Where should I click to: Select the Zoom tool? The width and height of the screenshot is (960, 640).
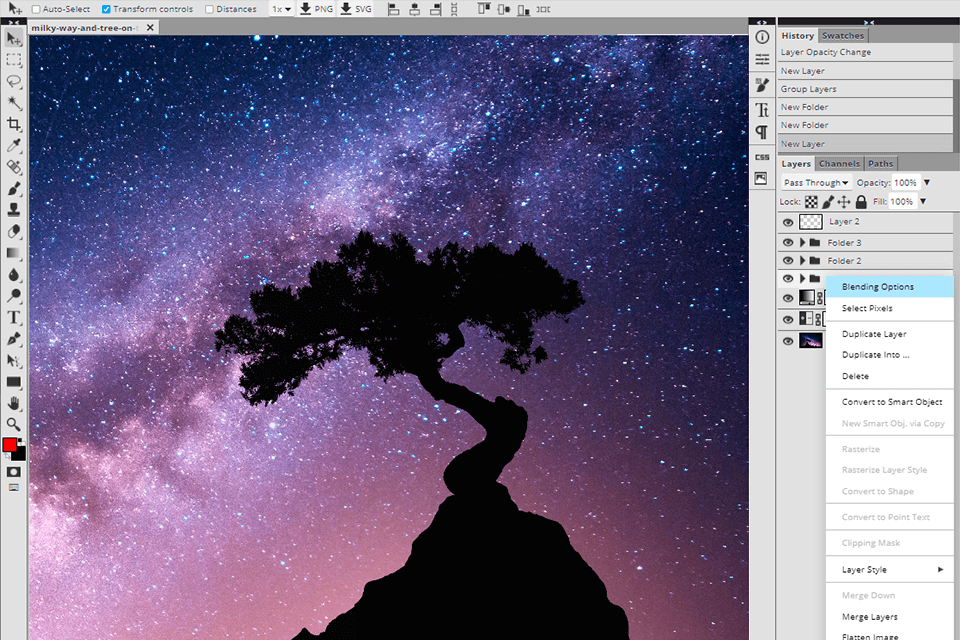point(14,424)
